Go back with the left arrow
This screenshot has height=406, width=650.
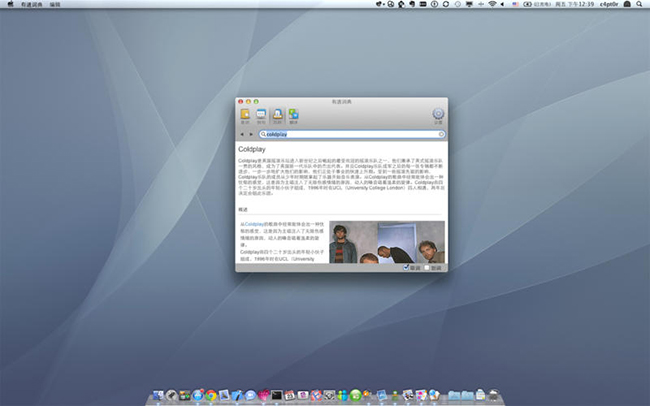coord(242,134)
